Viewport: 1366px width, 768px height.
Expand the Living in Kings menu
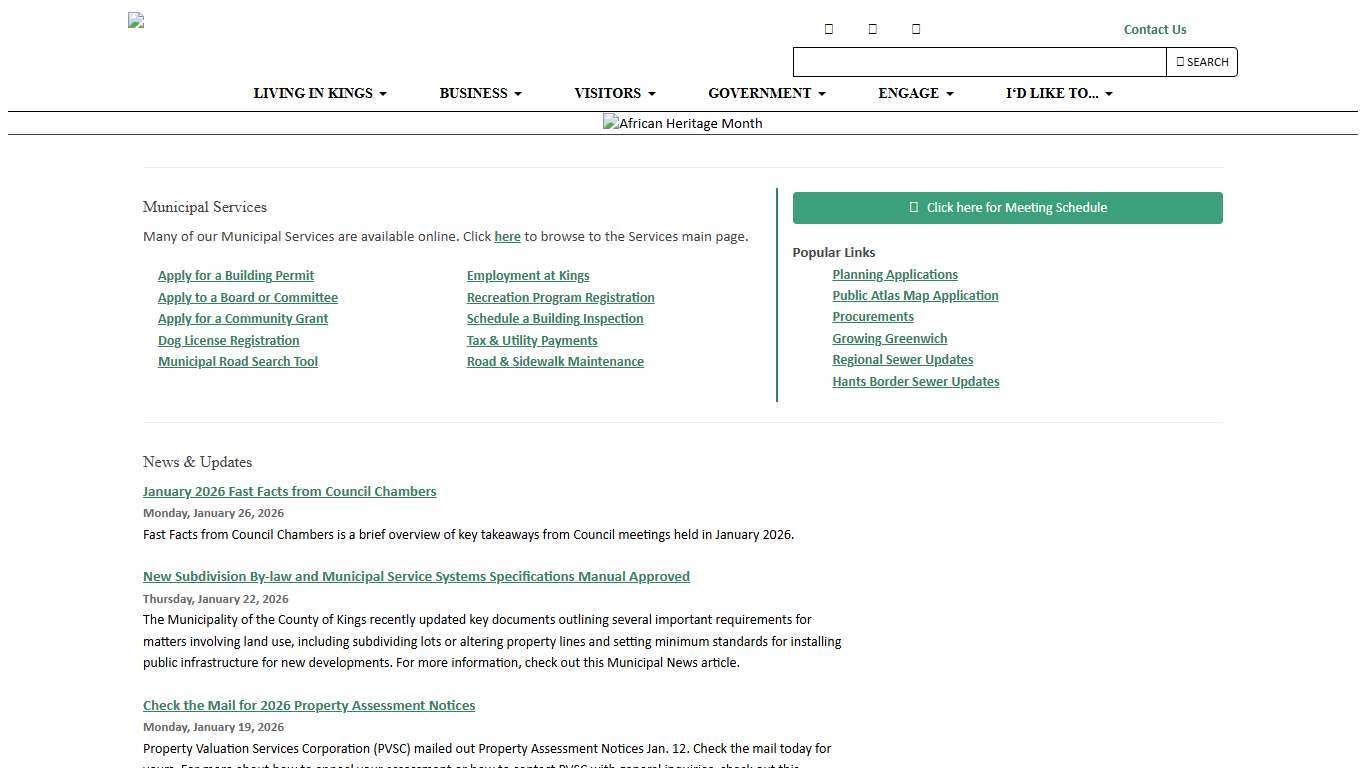tap(319, 93)
